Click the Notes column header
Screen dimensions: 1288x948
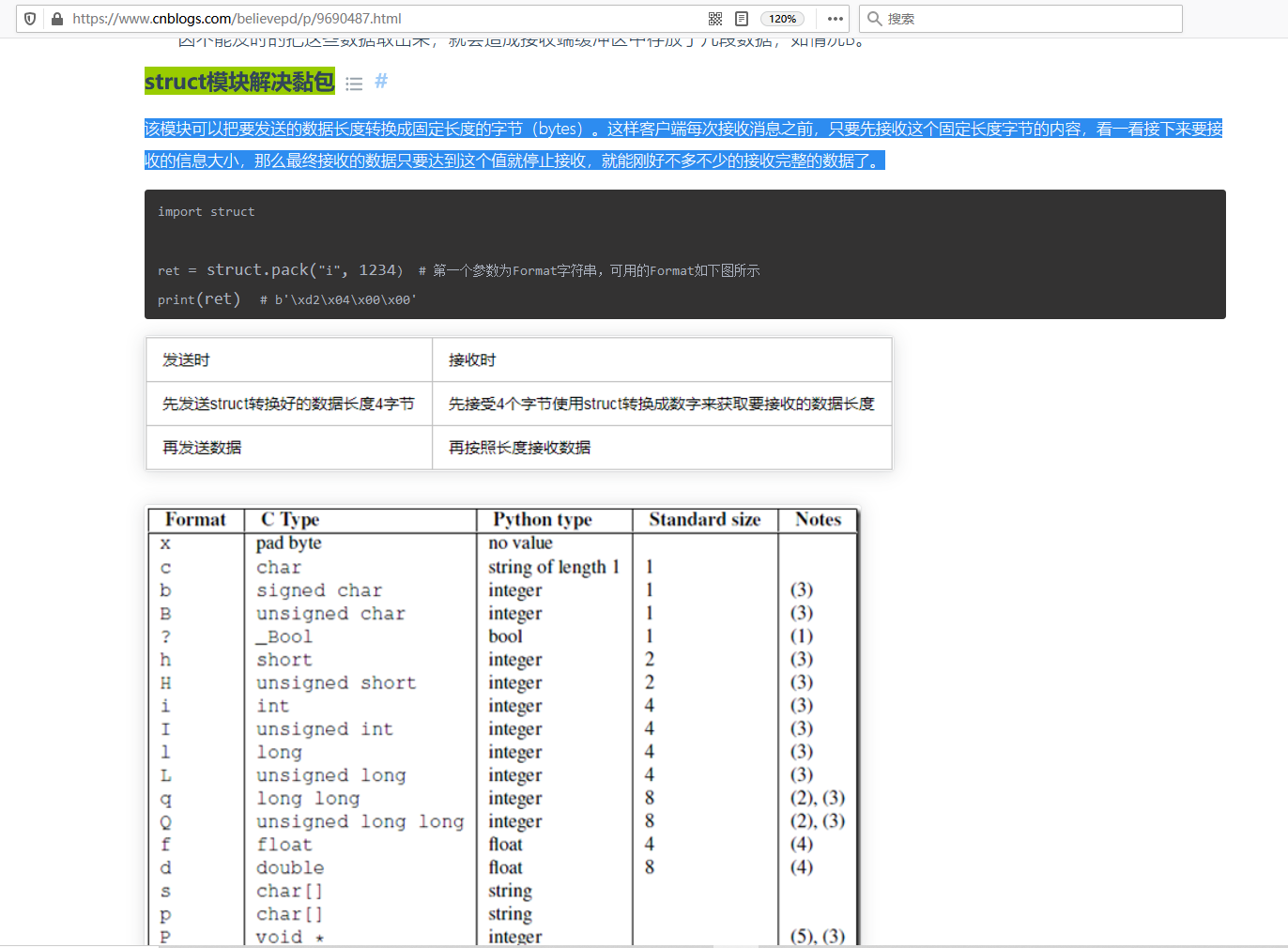[x=818, y=520]
